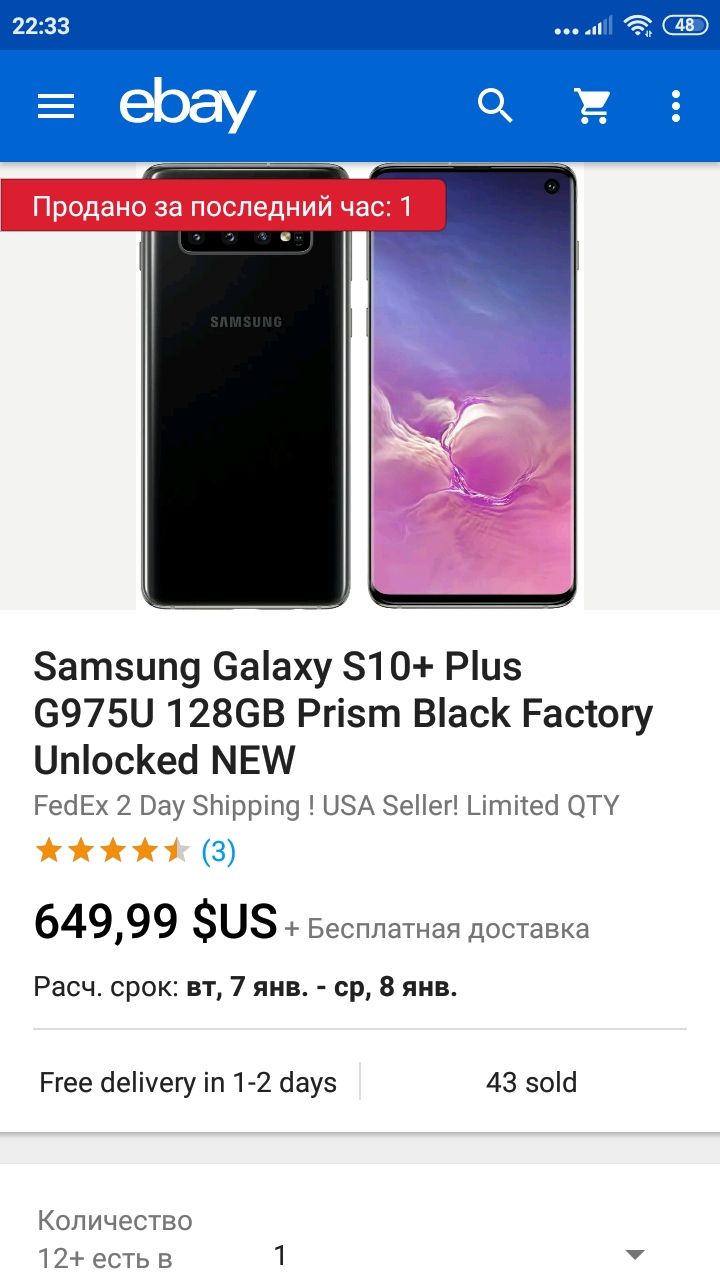
Task: Tap the Free delivery in 1-2 days label
Action: tap(188, 1082)
